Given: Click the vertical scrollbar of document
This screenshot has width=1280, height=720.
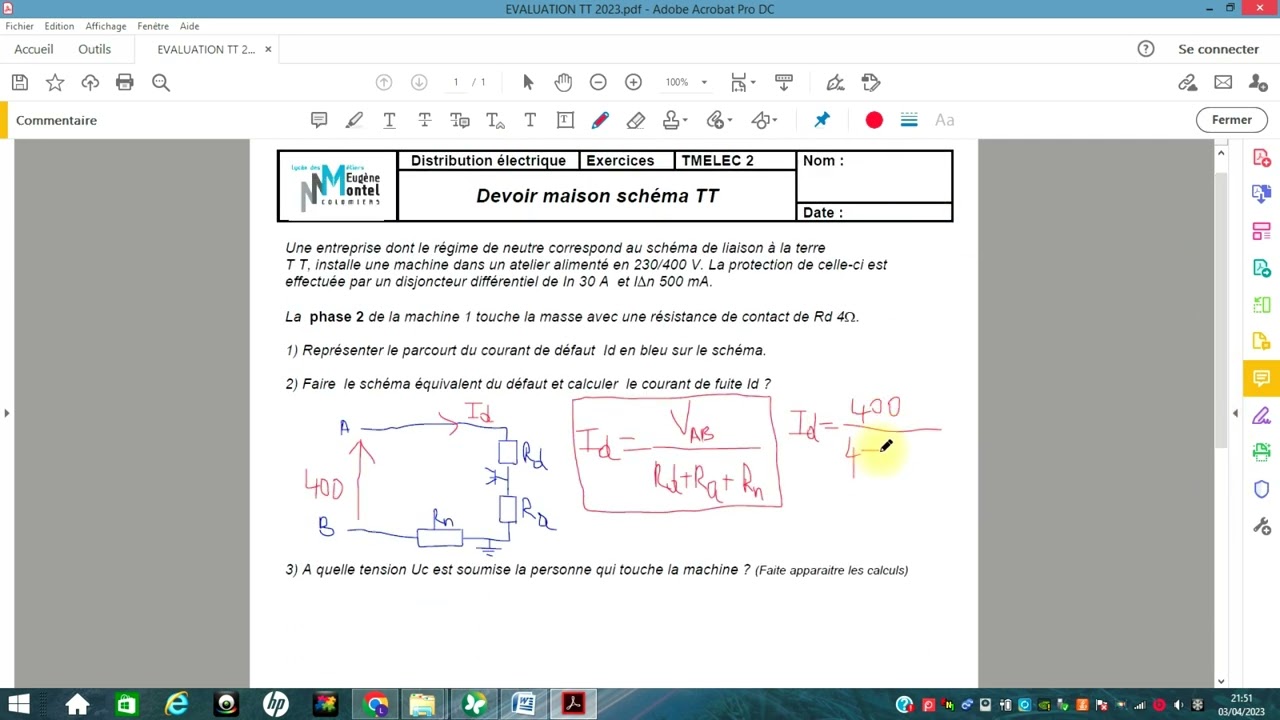Looking at the screenshot, I should (1221, 310).
